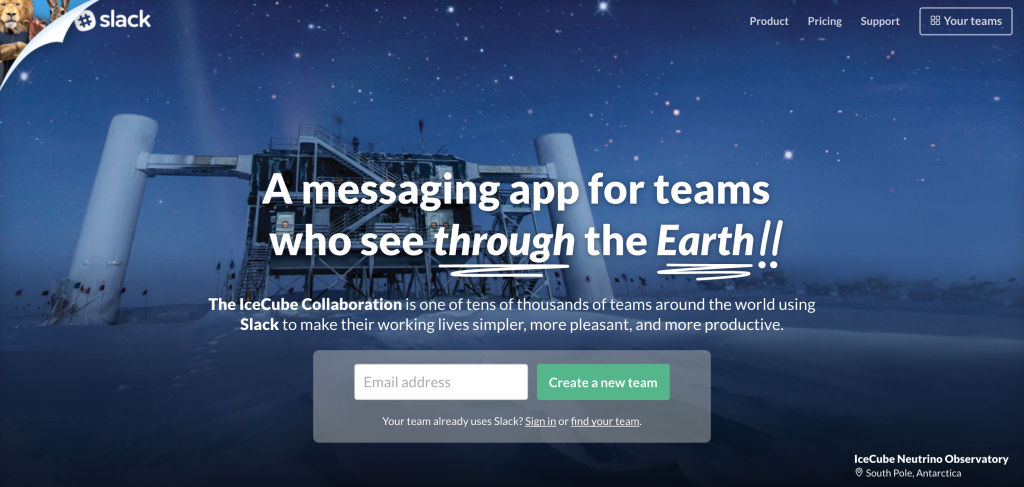
Task: Focus the Email address input field
Action: pyautogui.click(x=441, y=382)
